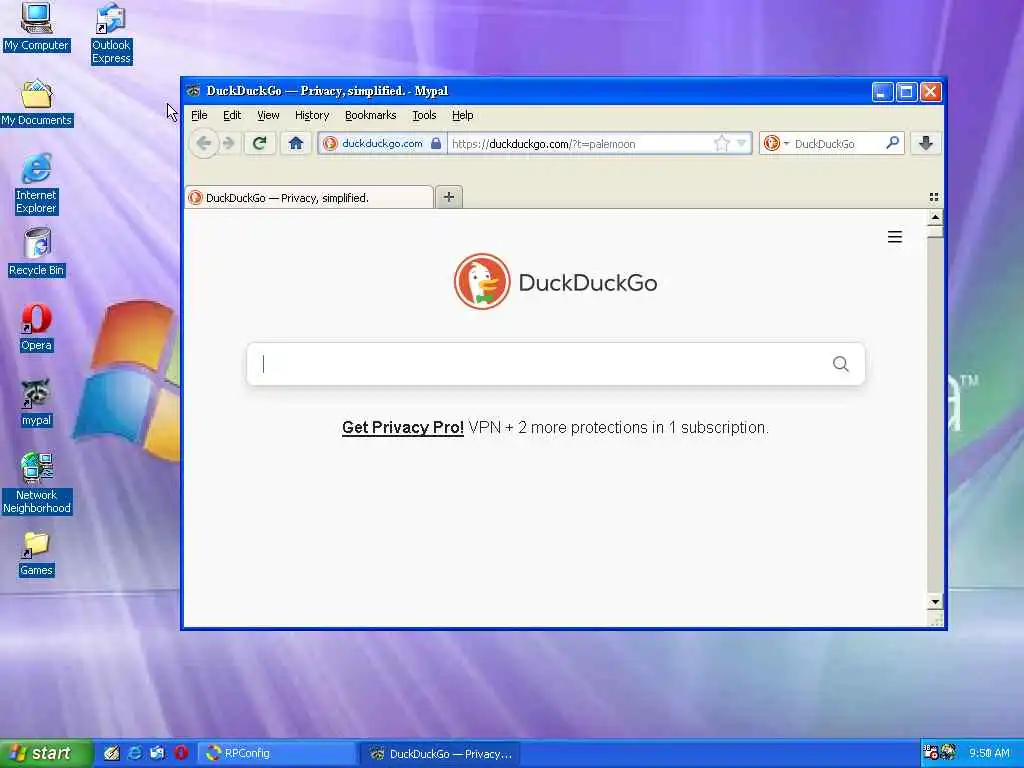This screenshot has width=1024, height=768.
Task: Follow the Get Privacy Pro! link
Action: (402, 428)
